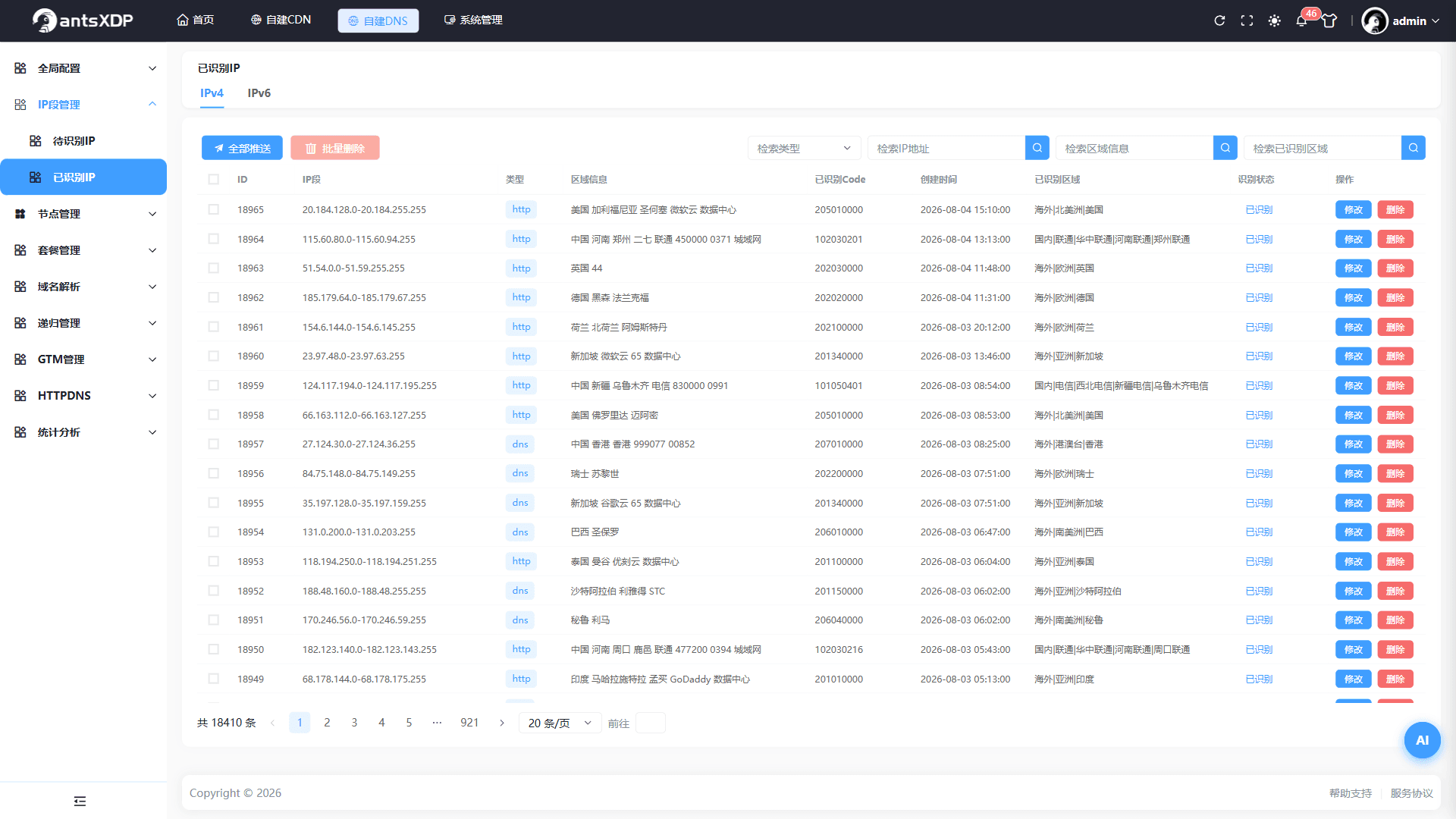The width and height of the screenshot is (1456, 819).
Task: Click search icon beside IP address field
Action: pos(1037,148)
